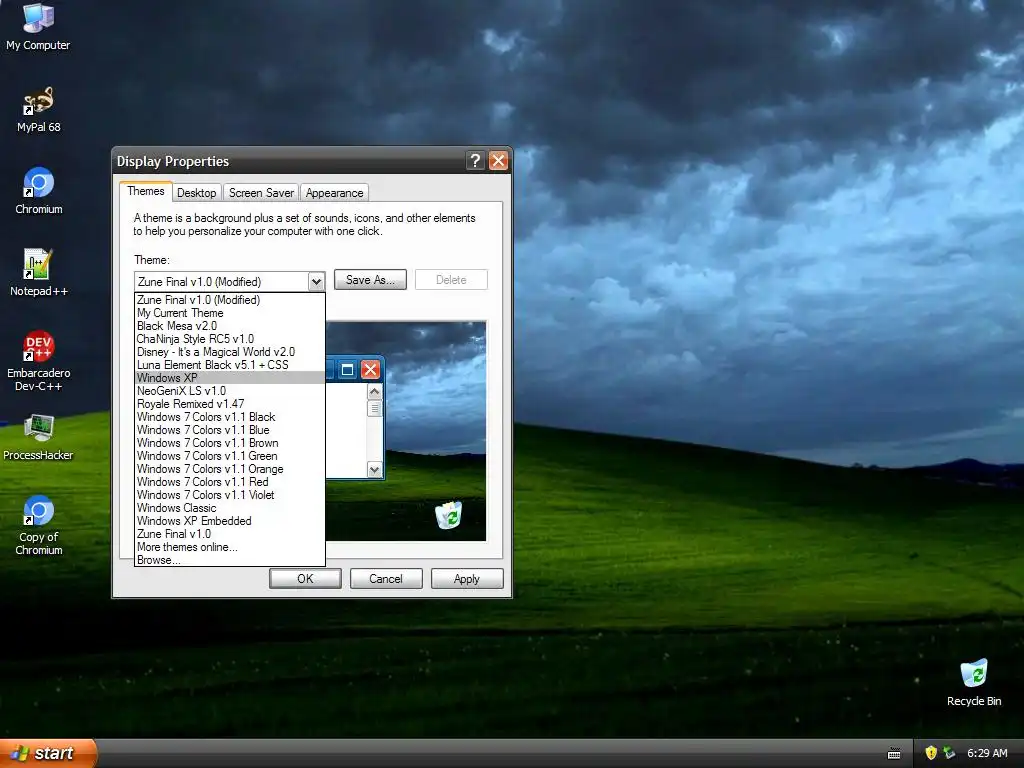
Task: Choose Black Mesa v2.0 theme
Action: coord(230,326)
